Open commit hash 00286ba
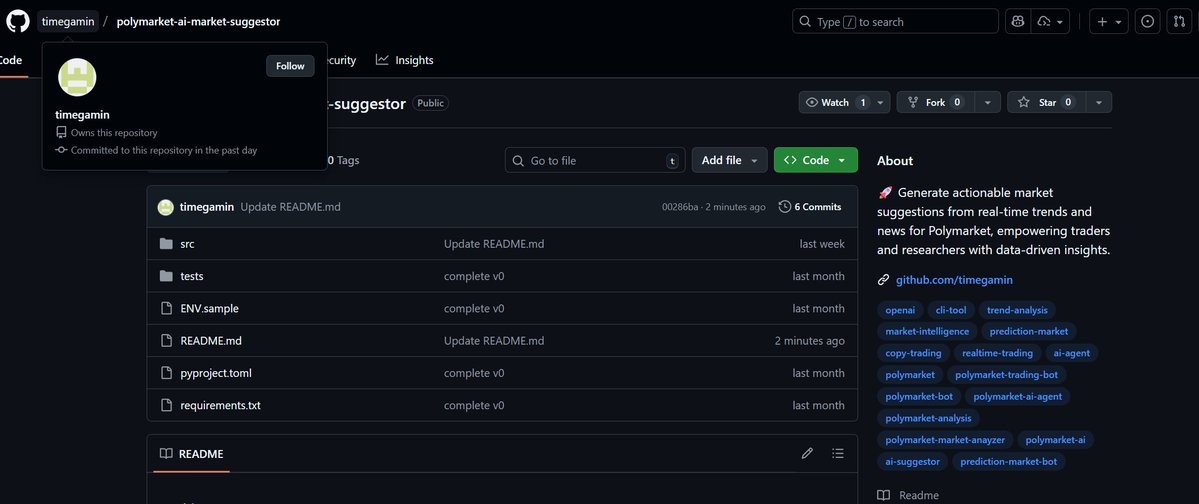Viewport: 1199px width, 504px height. [x=680, y=207]
